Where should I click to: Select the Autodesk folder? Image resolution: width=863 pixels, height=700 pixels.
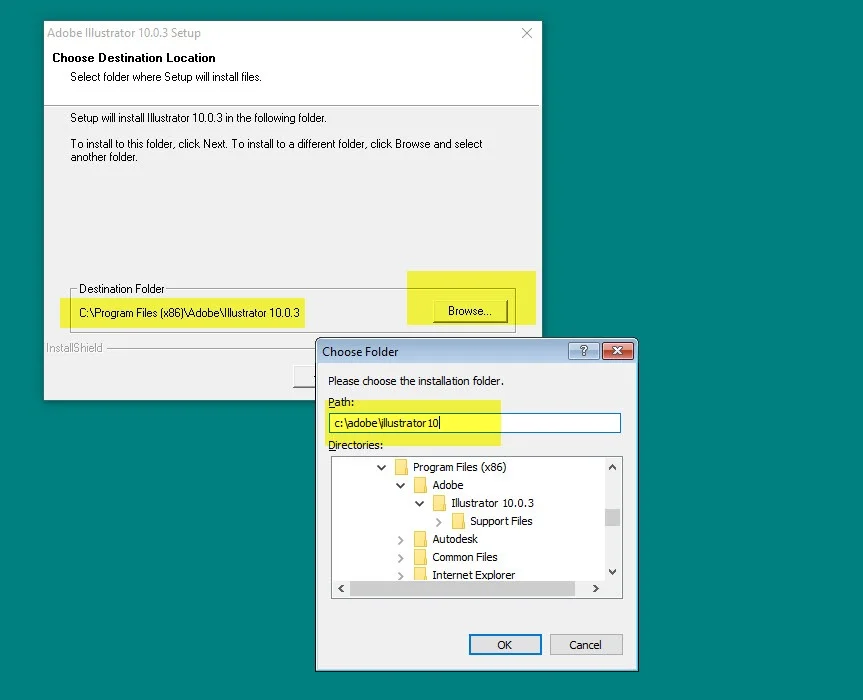455,539
